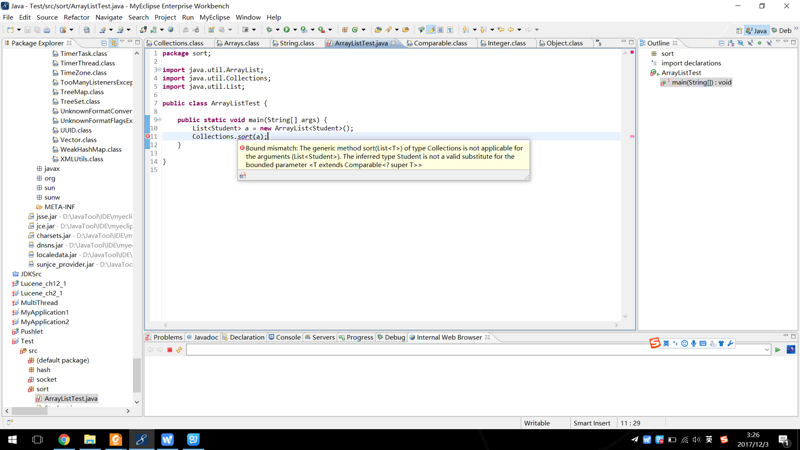The width and height of the screenshot is (800, 450).
Task: Toggle Sort alphabetically in the Outline view
Action: pyautogui.click(x=731, y=43)
